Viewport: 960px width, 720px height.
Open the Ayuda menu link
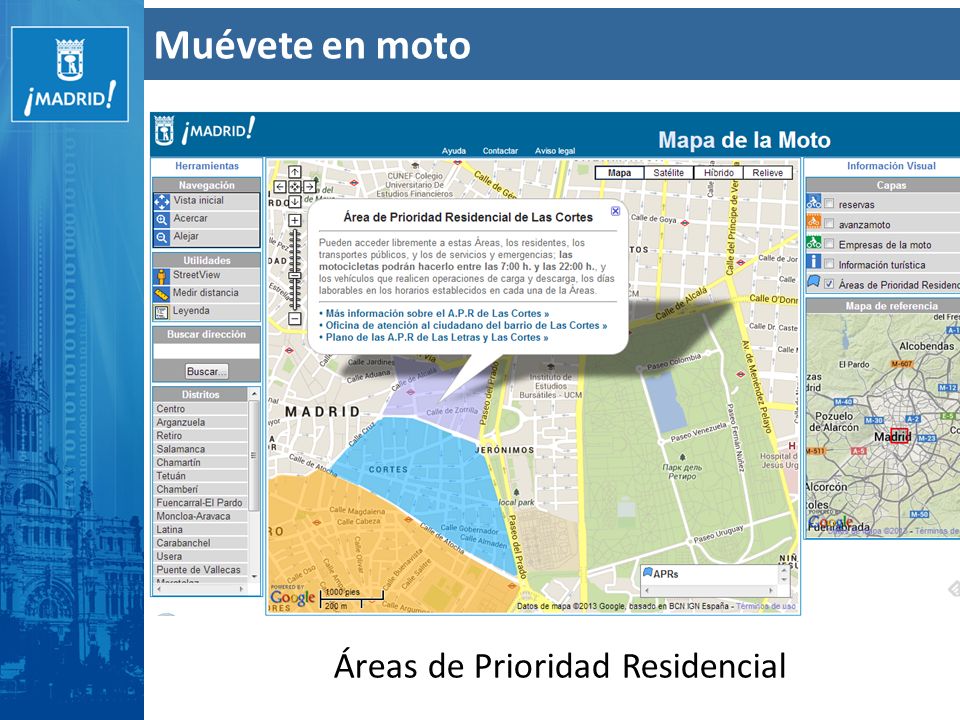tap(454, 151)
